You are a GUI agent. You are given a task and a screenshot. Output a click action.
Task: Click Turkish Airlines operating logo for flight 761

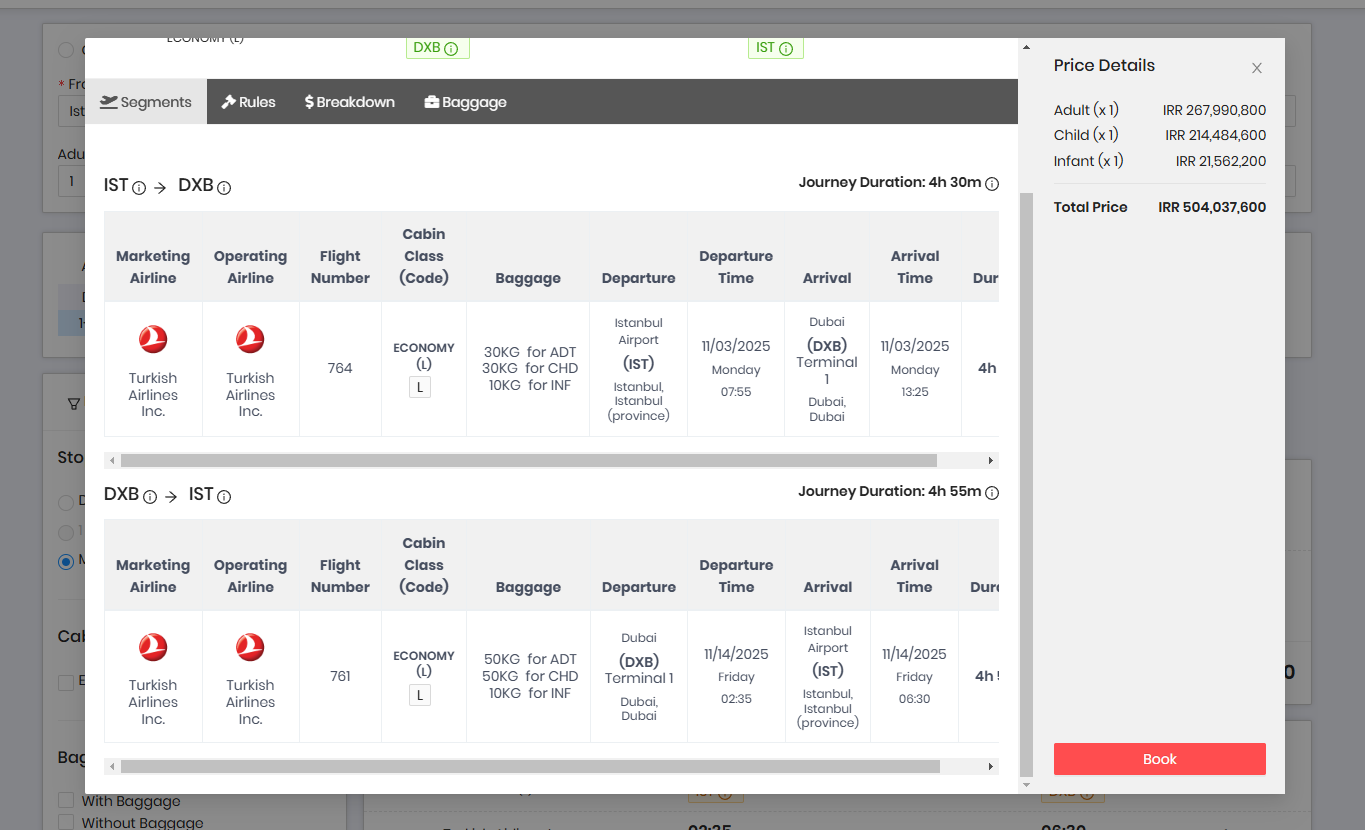(x=250, y=647)
